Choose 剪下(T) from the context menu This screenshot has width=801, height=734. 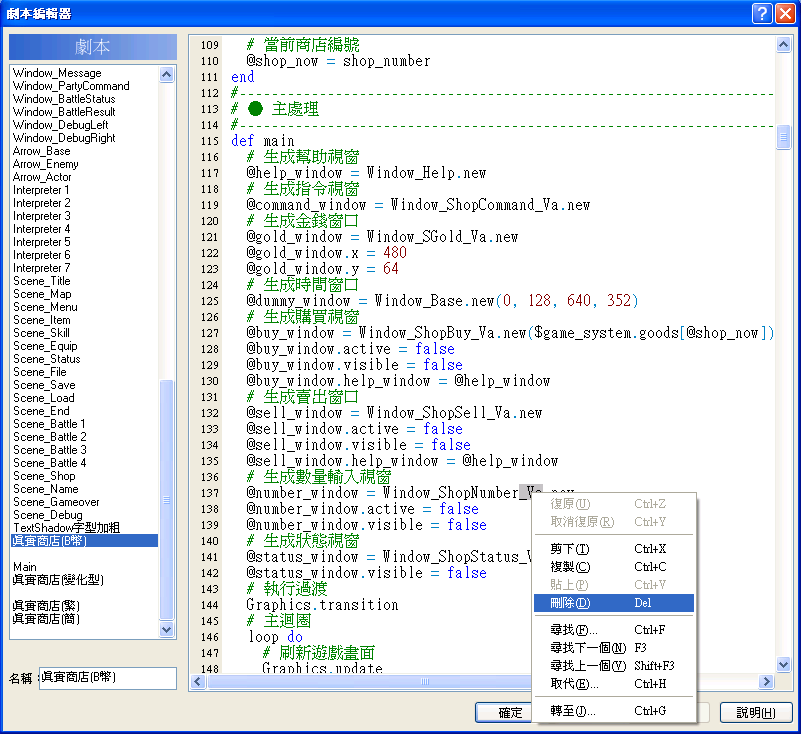tap(614, 549)
